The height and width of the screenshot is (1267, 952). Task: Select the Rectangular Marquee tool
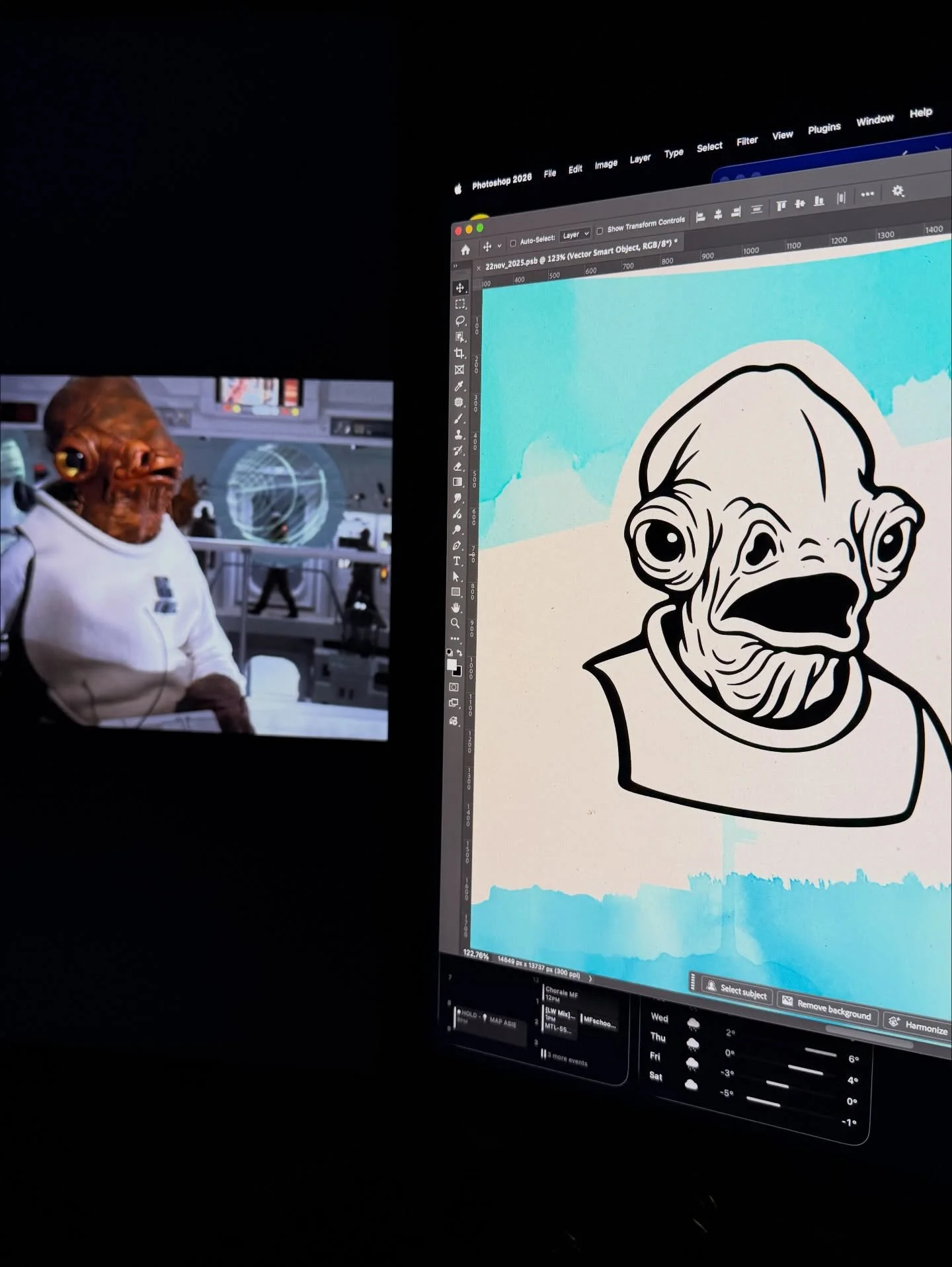pos(460,304)
